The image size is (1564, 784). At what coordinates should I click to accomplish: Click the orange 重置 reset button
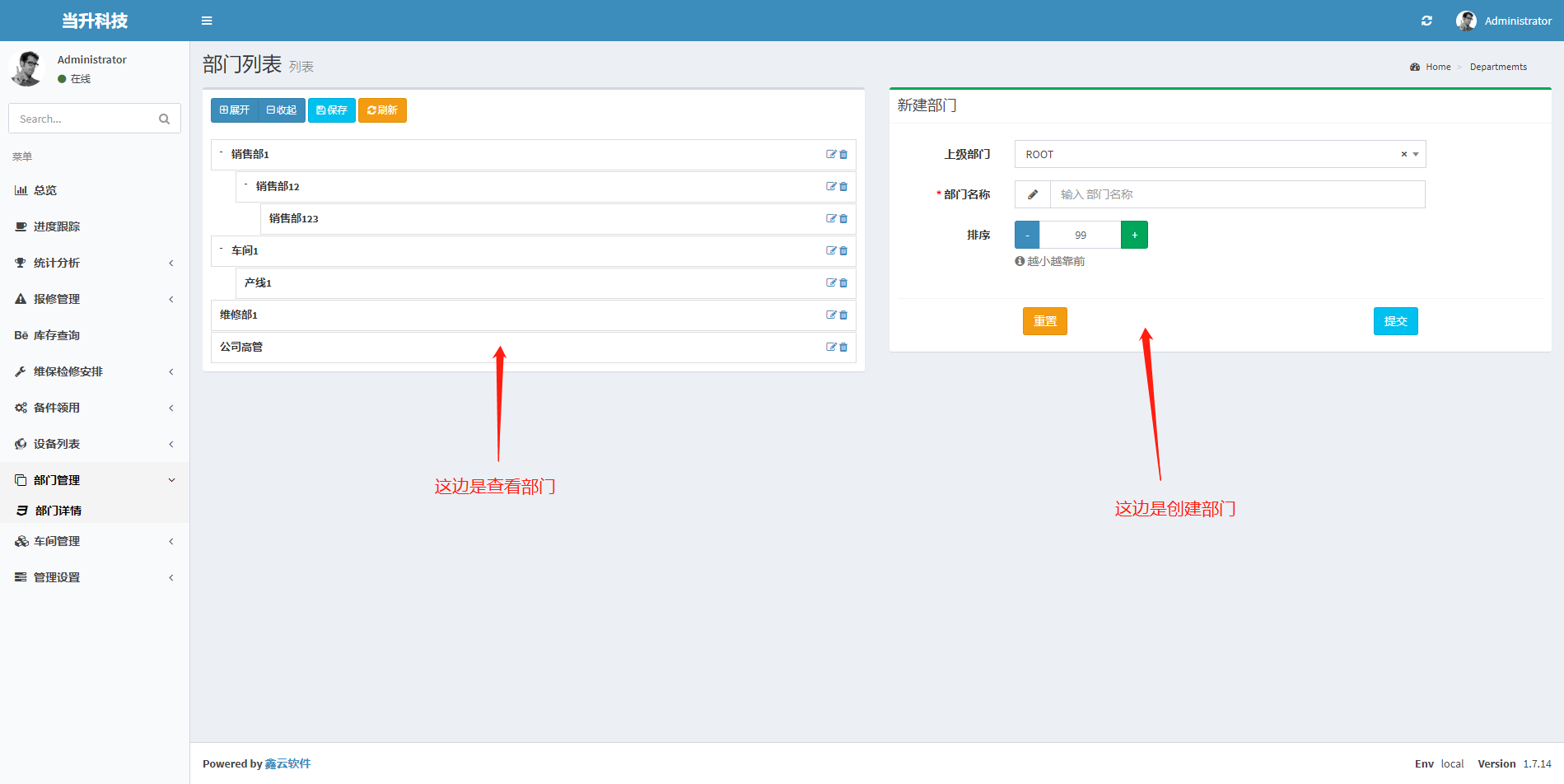tap(1044, 321)
